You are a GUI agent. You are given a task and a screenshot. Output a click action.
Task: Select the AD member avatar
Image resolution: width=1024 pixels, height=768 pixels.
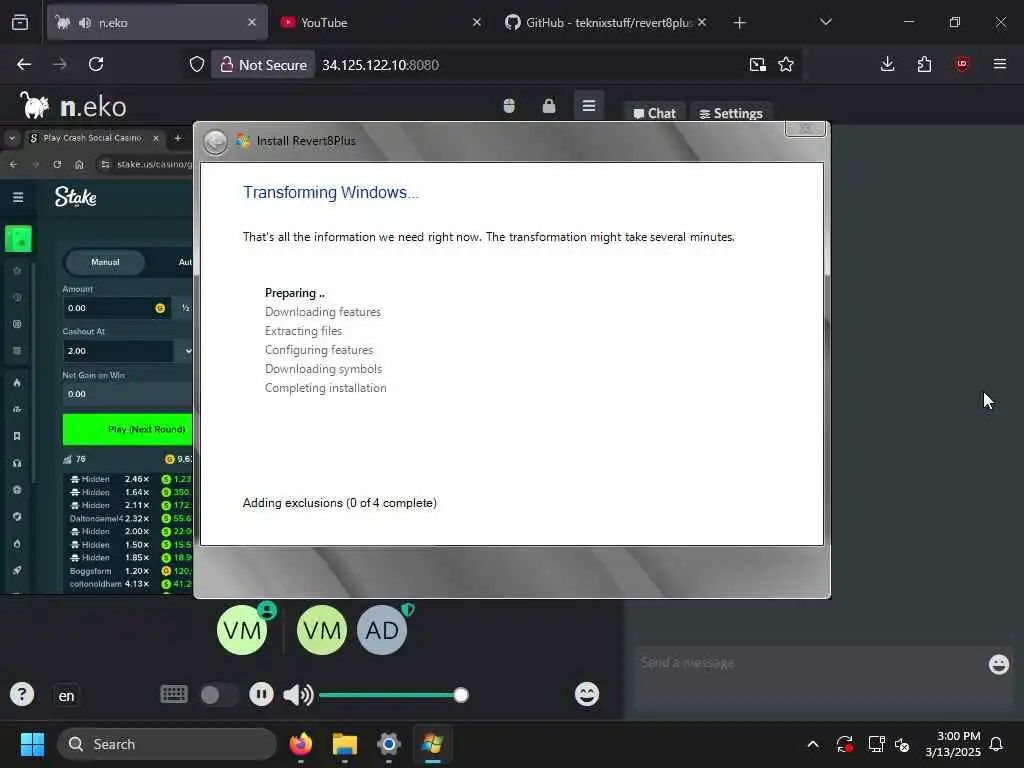point(382,630)
